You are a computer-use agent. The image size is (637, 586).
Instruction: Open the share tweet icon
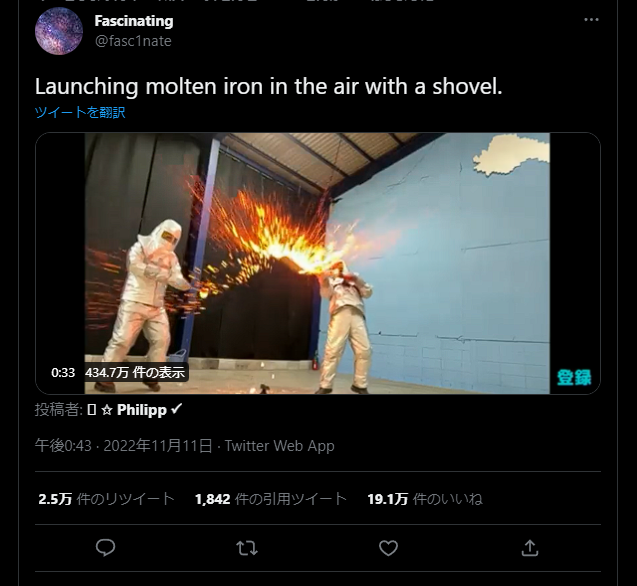pyautogui.click(x=530, y=547)
